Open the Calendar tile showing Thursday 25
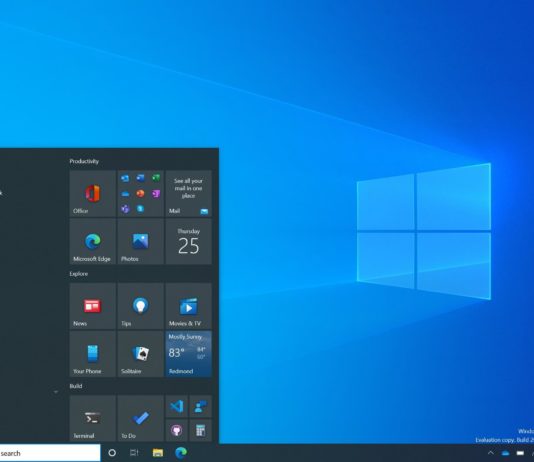The height and width of the screenshot is (462, 534). 188,241
